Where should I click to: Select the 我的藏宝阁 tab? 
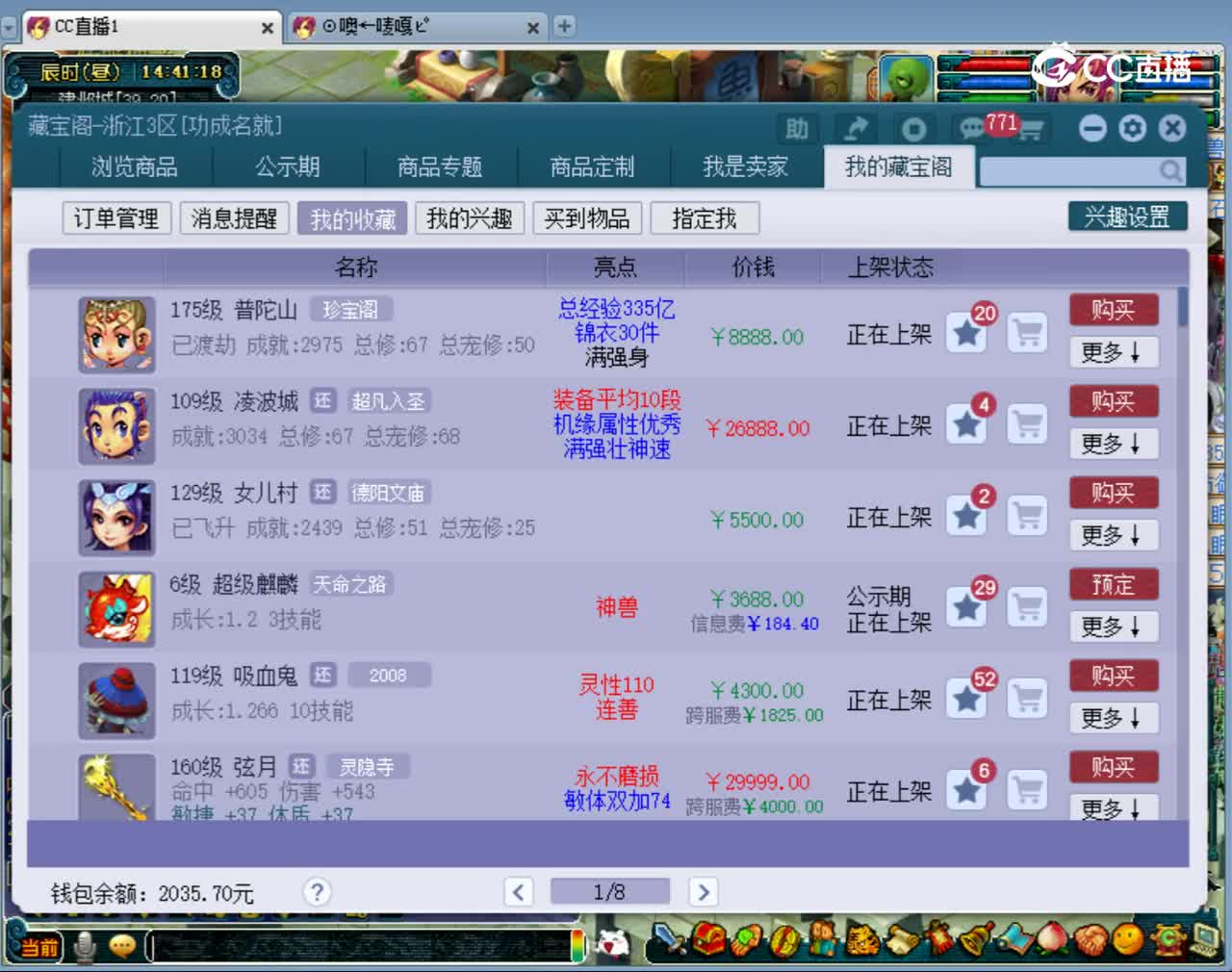[899, 167]
